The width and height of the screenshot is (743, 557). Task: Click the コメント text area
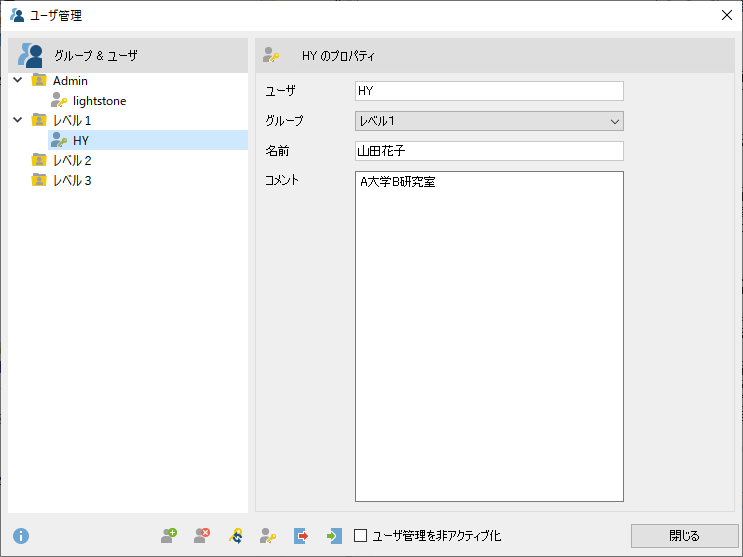pyautogui.click(x=489, y=336)
